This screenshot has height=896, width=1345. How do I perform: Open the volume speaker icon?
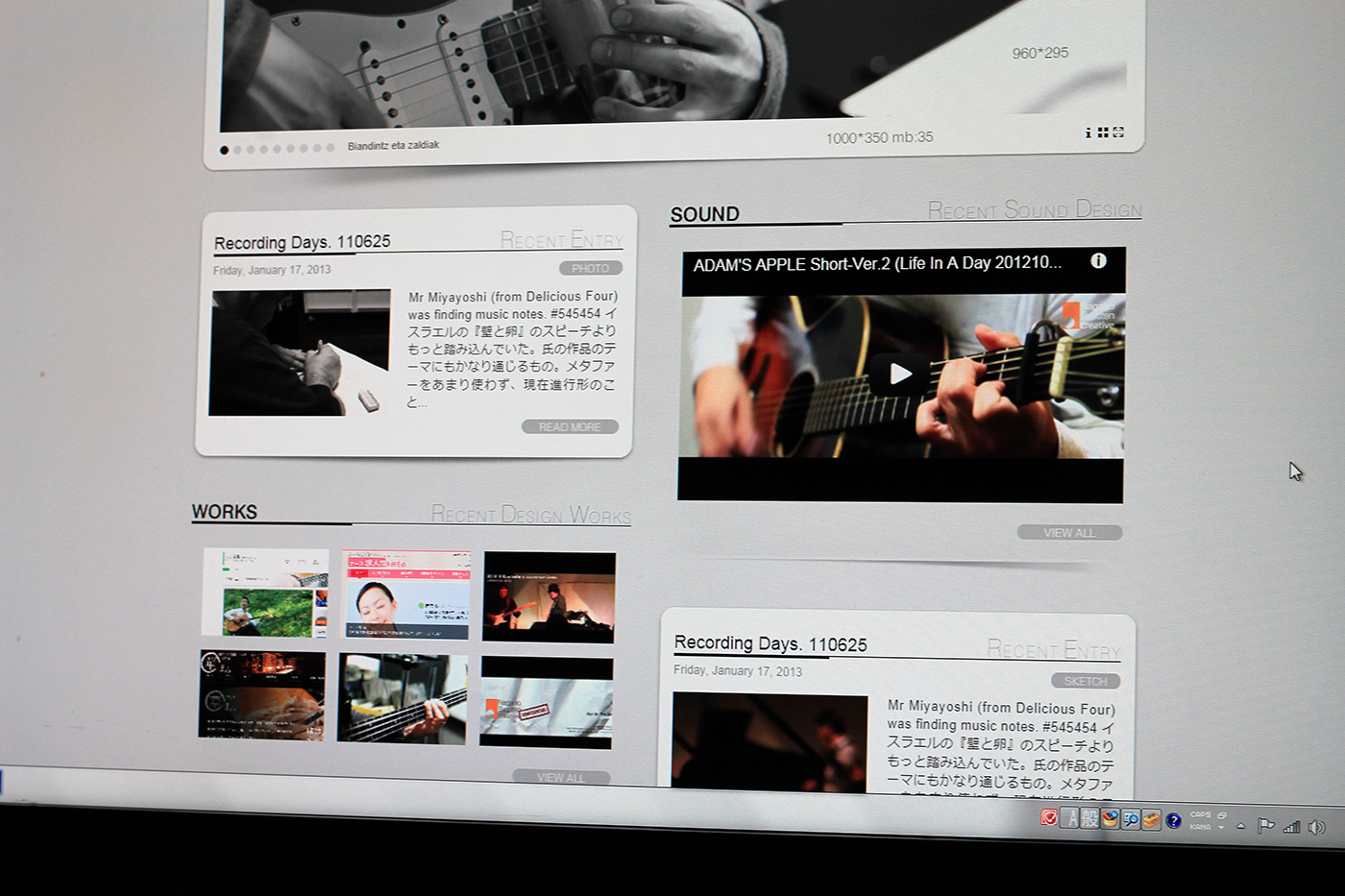(x=1317, y=827)
